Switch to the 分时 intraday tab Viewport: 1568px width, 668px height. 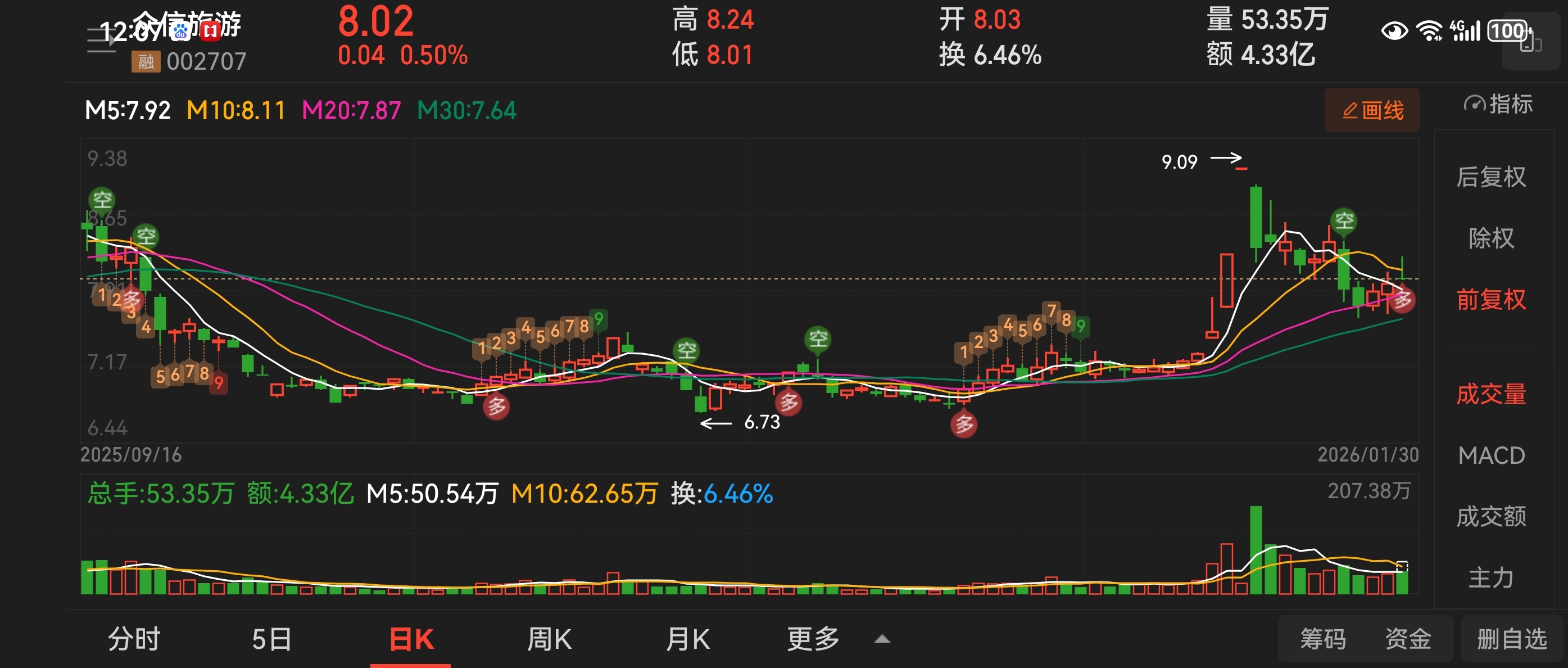tap(134, 639)
